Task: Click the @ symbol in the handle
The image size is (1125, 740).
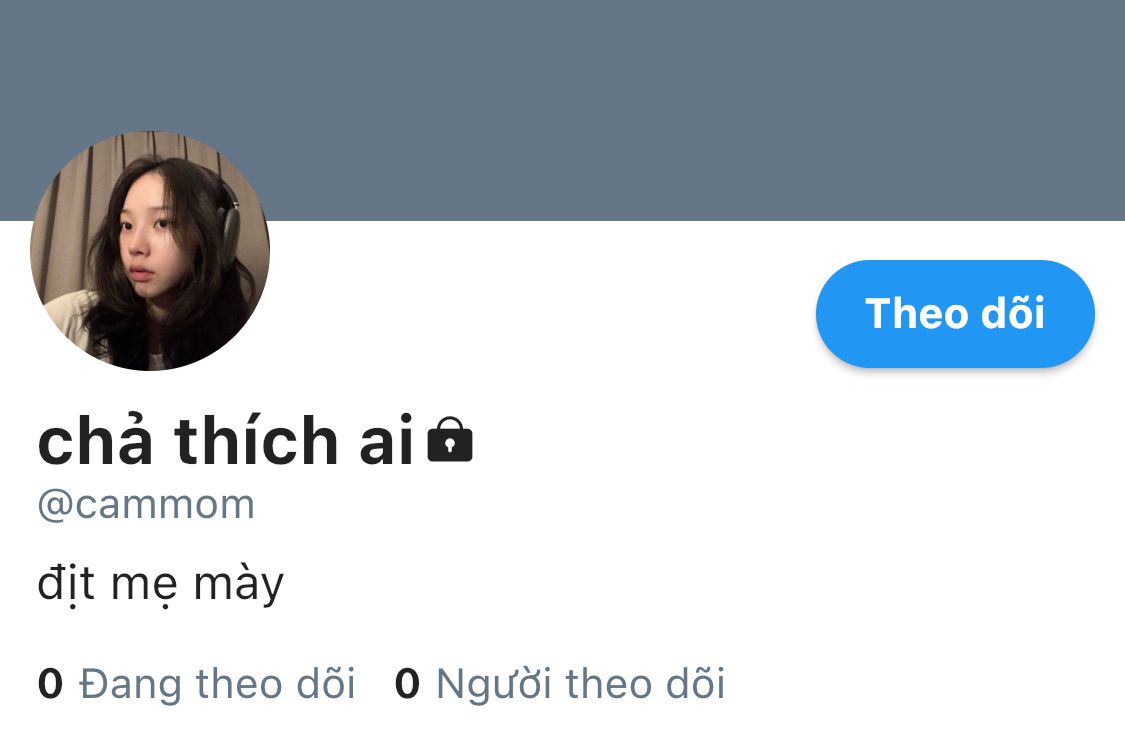Action: (55, 506)
